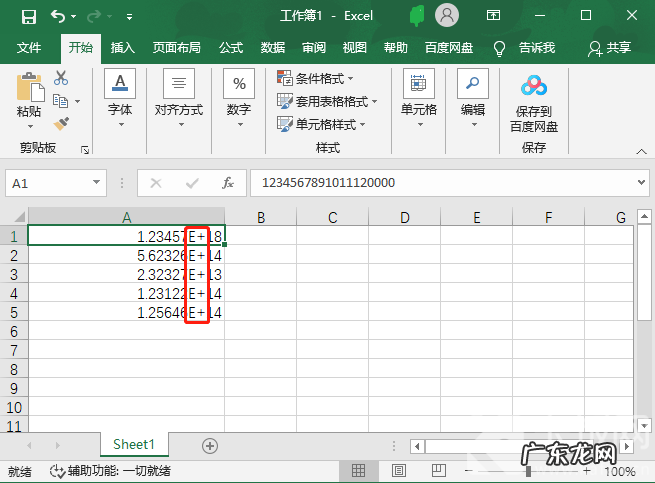This screenshot has height=483, width=655.
Task: Switch to the 视图 tab
Action: [x=355, y=48]
